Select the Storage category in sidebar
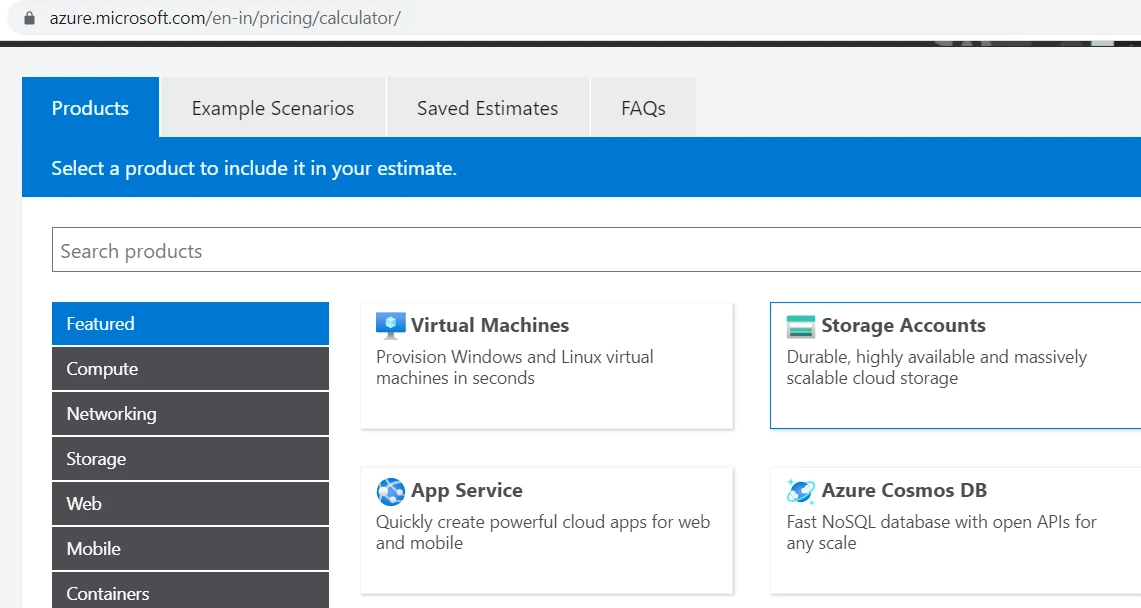 [190, 458]
